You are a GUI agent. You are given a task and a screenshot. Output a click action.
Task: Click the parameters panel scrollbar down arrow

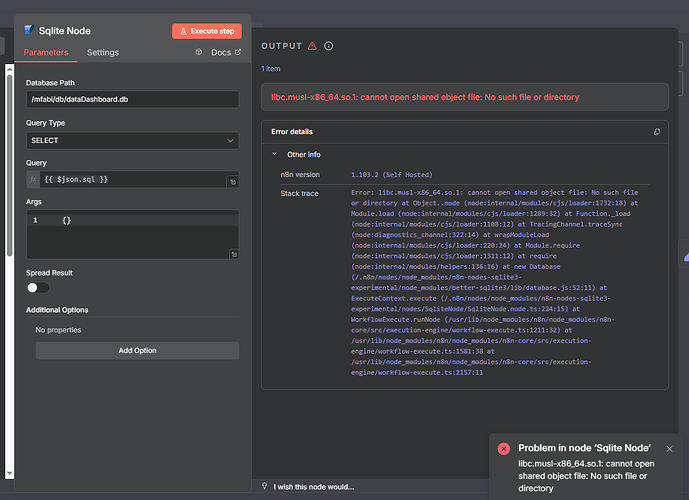tap(9, 474)
